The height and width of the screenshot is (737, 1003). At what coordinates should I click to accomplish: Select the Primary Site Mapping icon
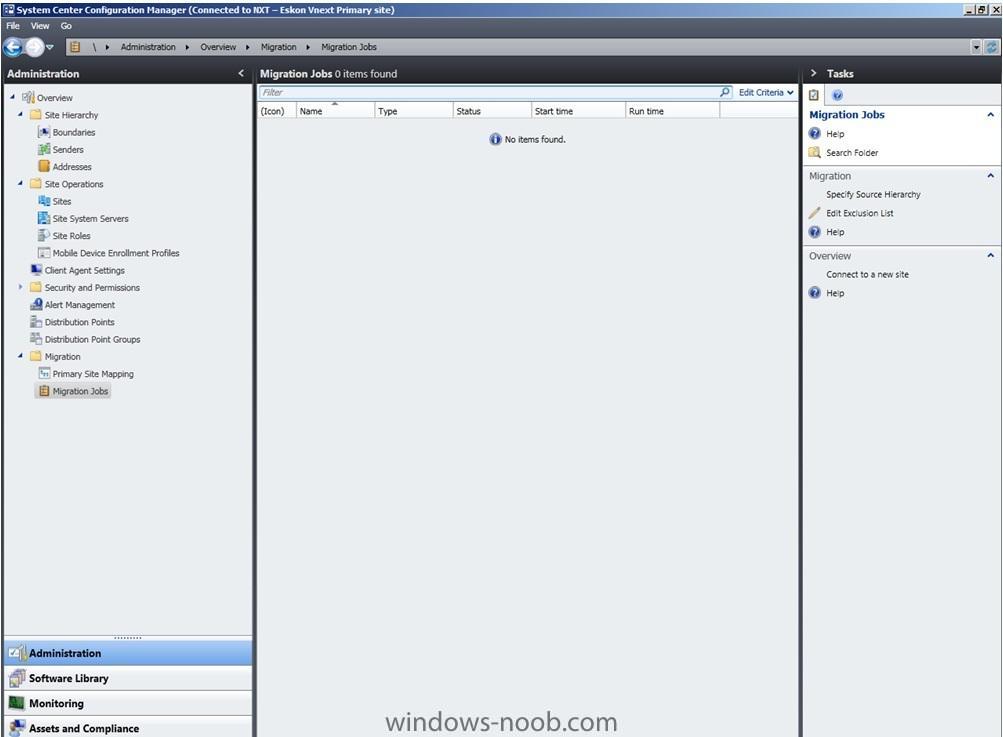[43, 374]
